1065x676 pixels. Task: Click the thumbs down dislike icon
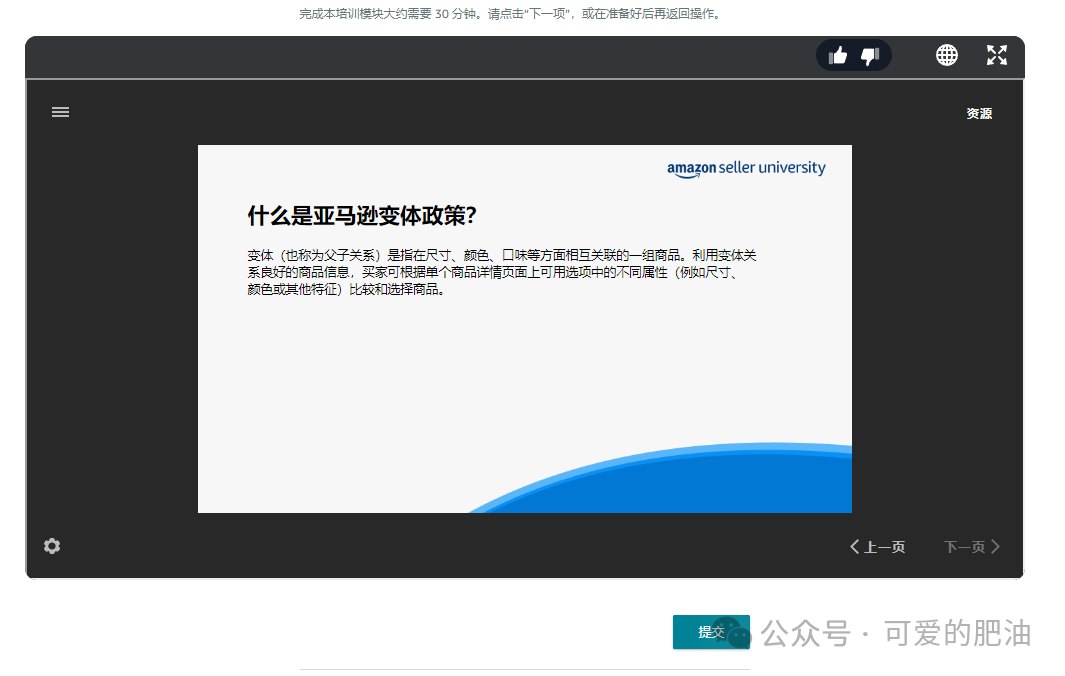[870, 56]
